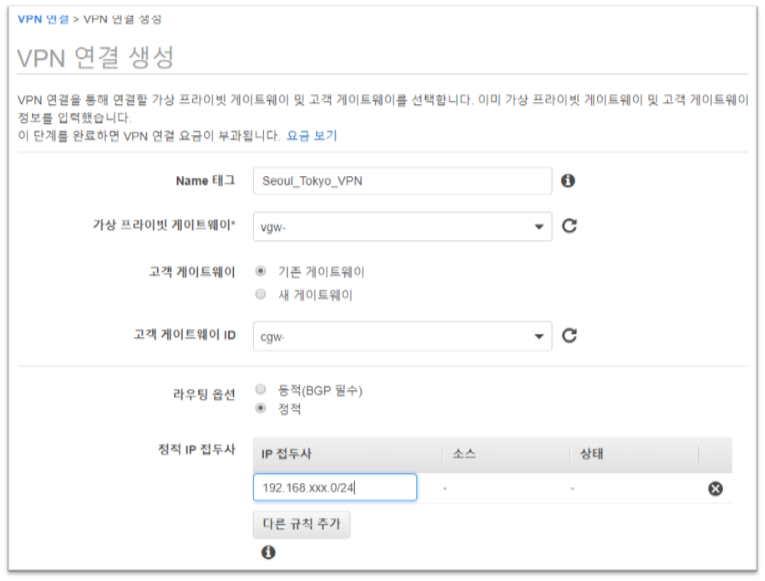
Task: Choose the 새 게이트웨이 radio option
Action: coord(261,295)
